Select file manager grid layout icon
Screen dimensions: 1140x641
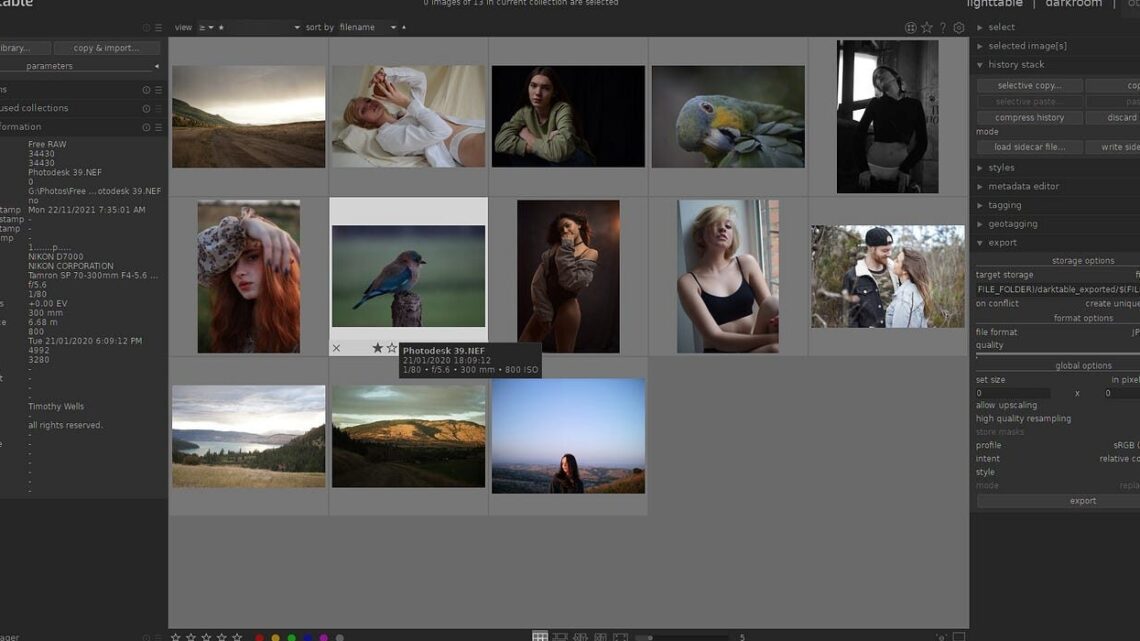[x=539, y=637]
